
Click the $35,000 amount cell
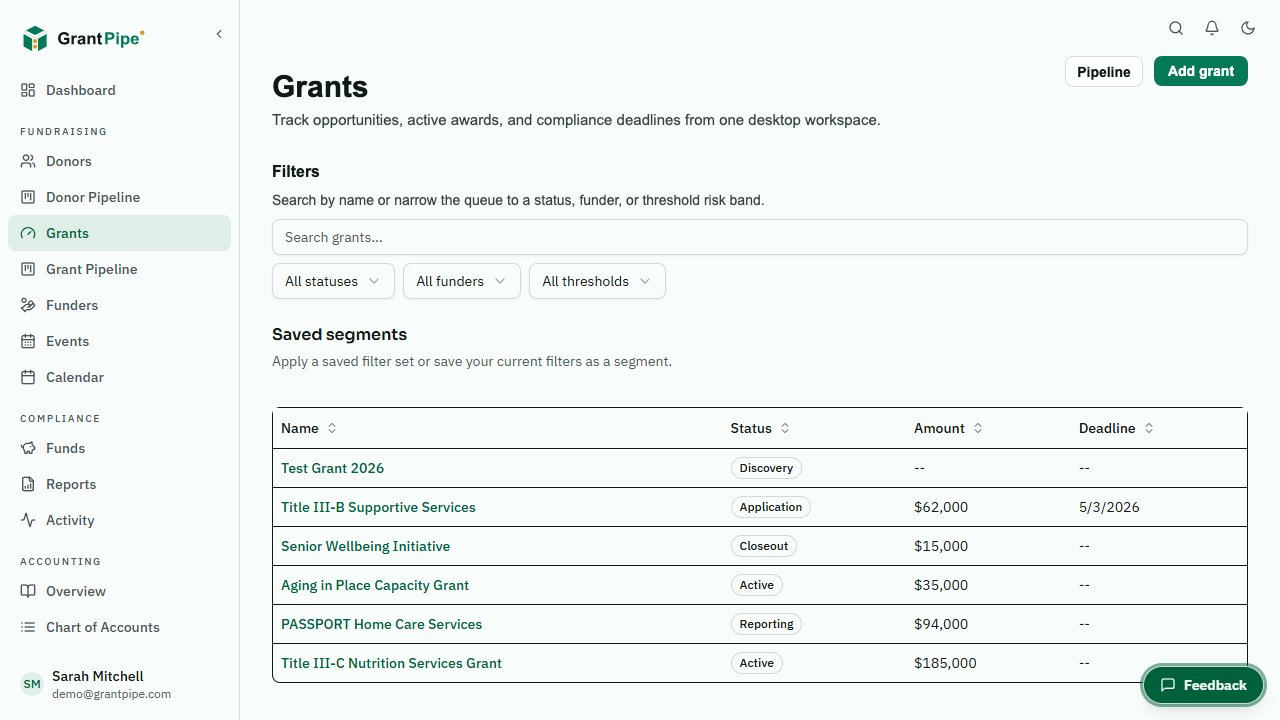coord(941,585)
